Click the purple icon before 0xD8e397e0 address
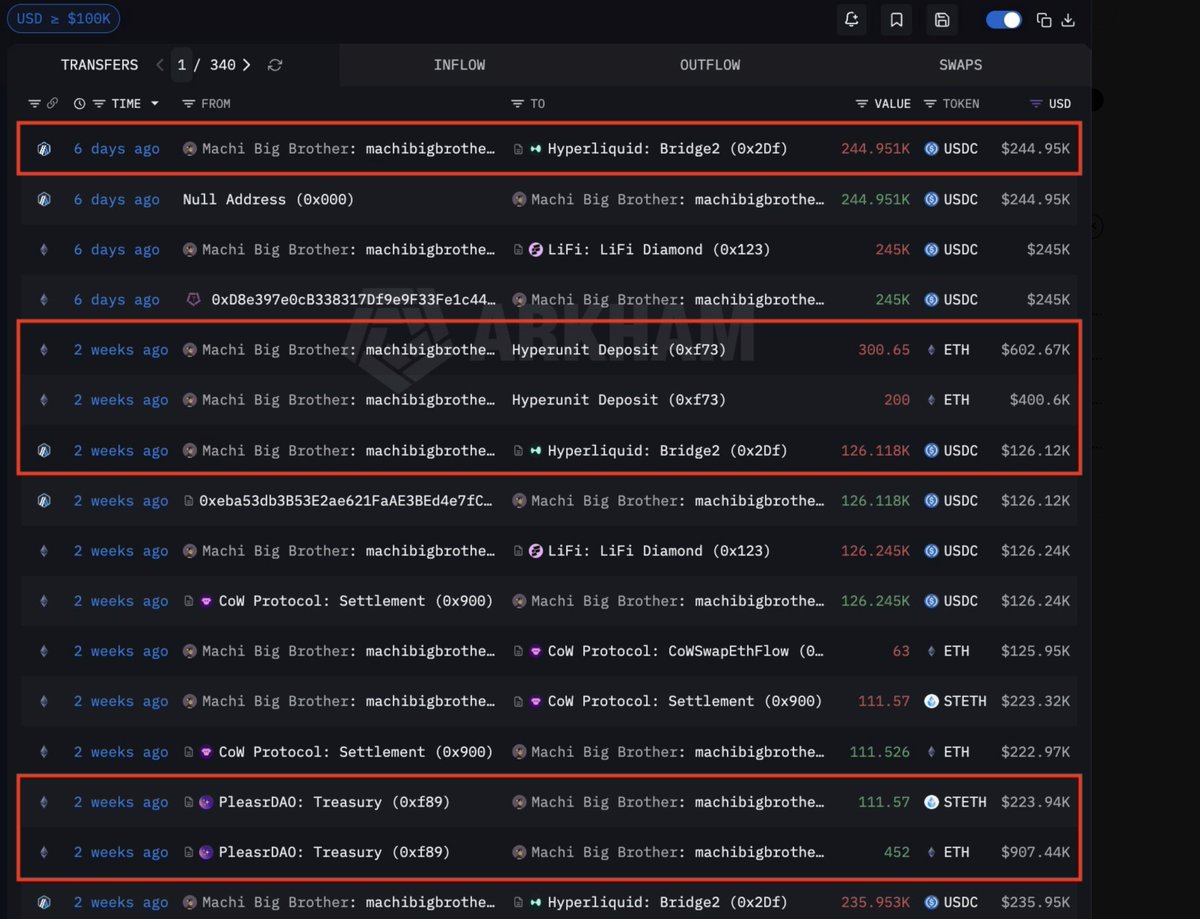 (x=193, y=300)
